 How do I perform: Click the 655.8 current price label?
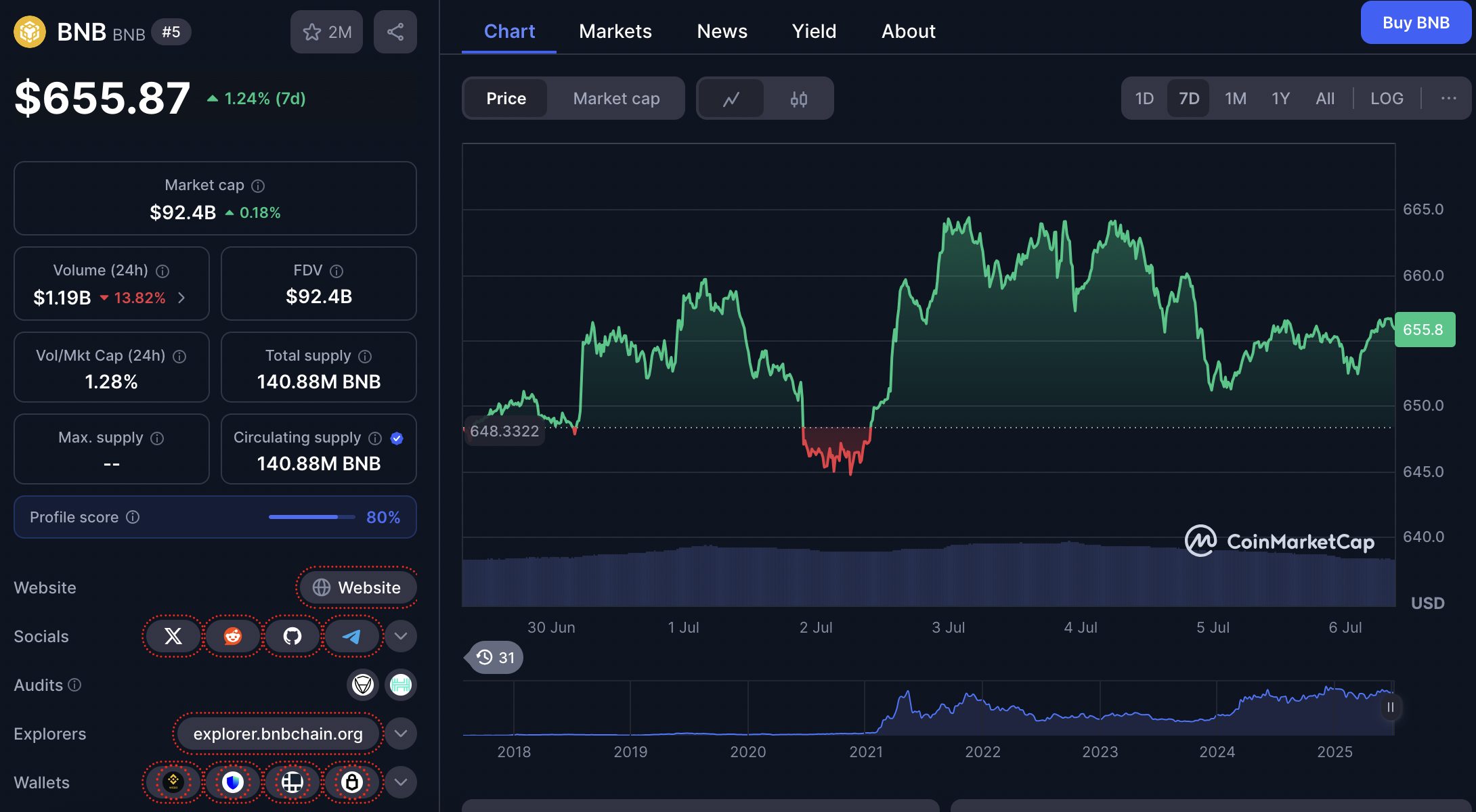1424,330
